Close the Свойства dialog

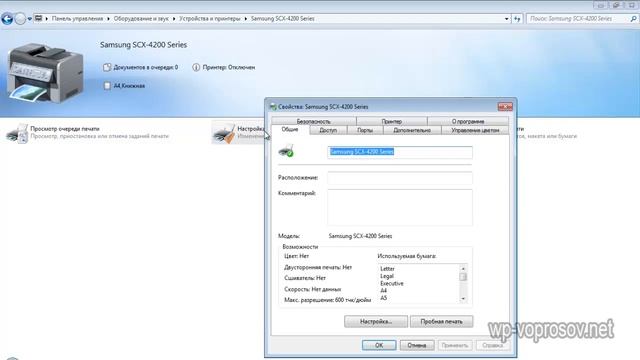(505, 107)
